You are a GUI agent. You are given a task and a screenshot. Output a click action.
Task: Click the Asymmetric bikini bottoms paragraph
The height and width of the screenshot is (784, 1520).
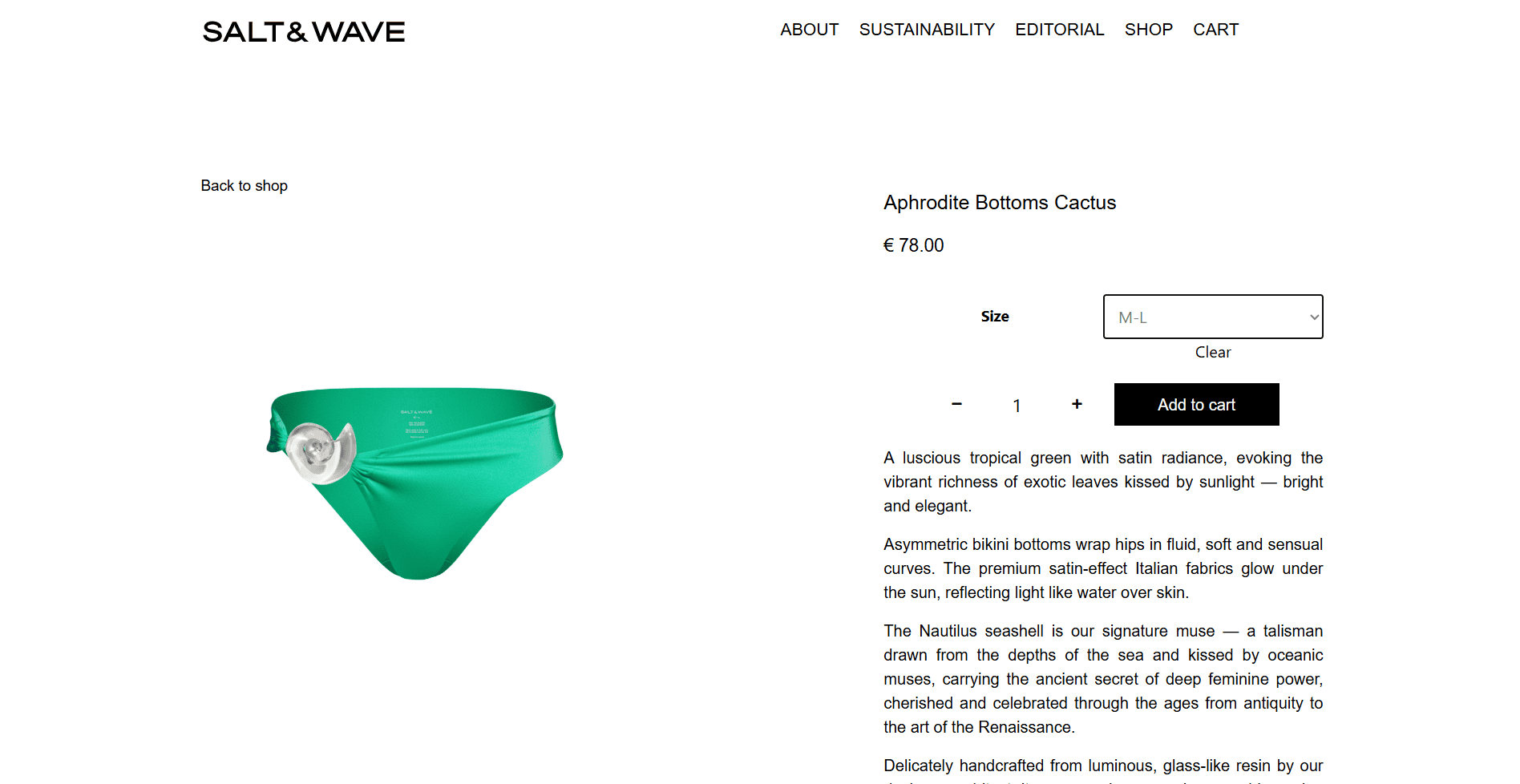[1103, 568]
